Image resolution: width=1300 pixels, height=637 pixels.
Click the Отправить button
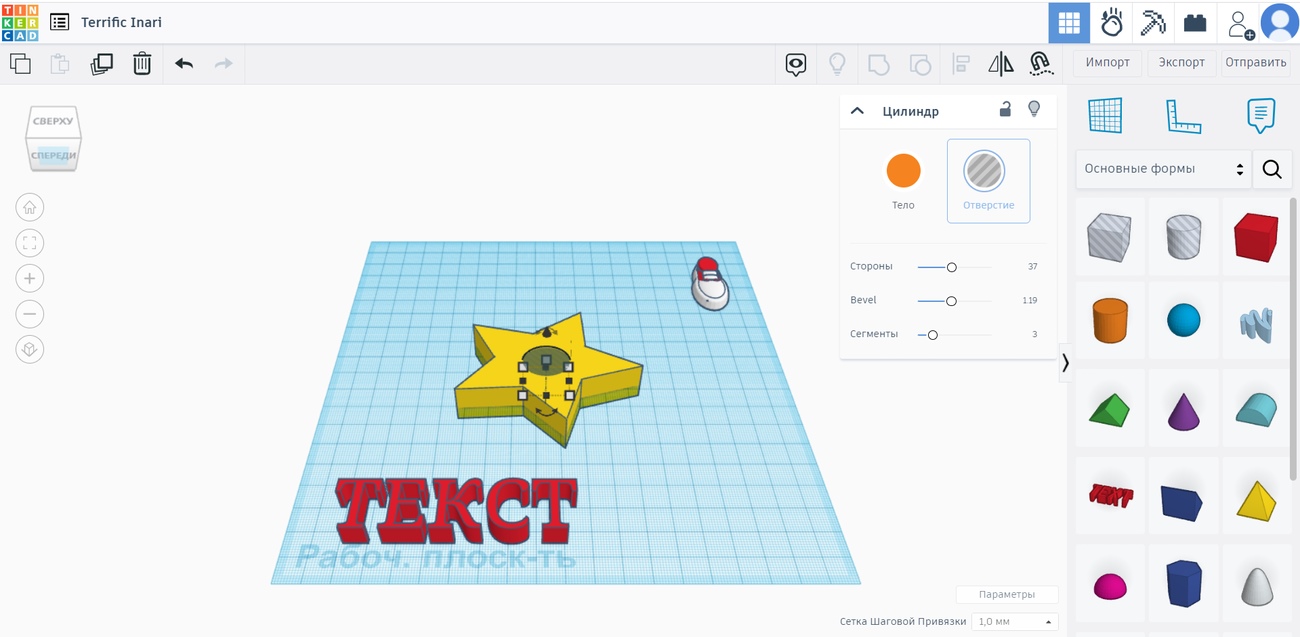[1255, 62]
